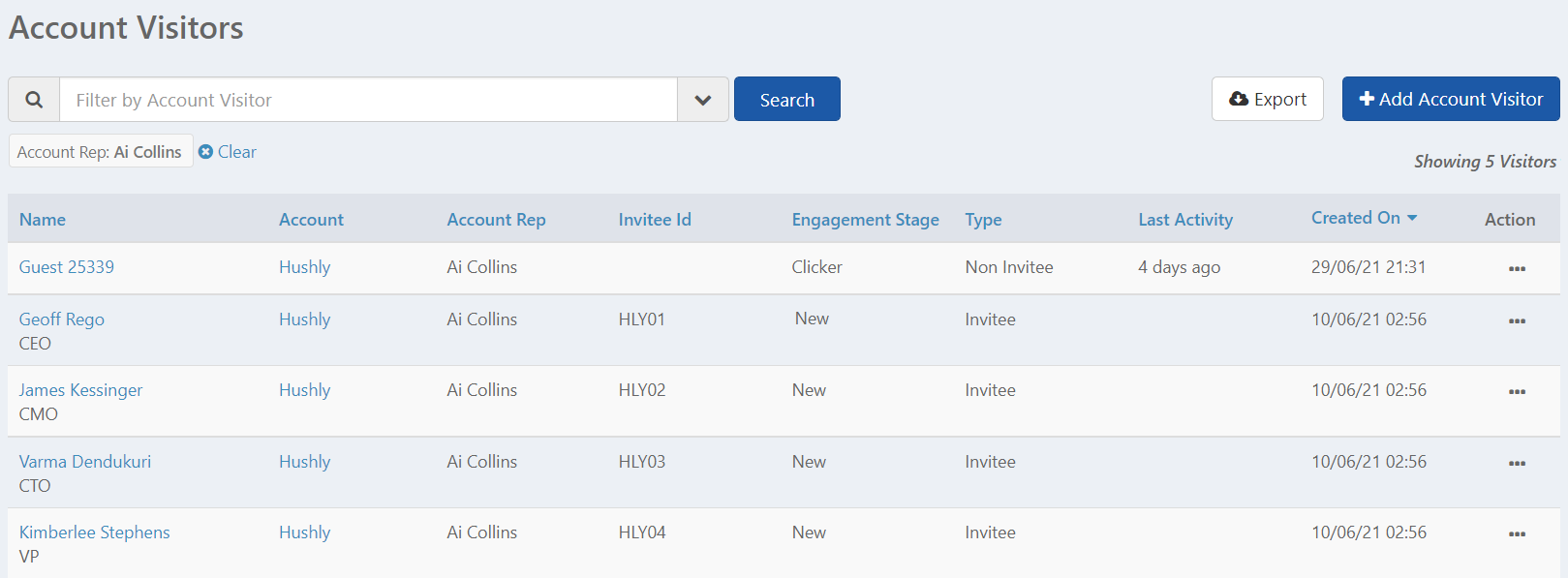Open actions menu for James Kessinger
Image resolution: width=1568 pixels, height=578 pixels.
click(x=1517, y=392)
